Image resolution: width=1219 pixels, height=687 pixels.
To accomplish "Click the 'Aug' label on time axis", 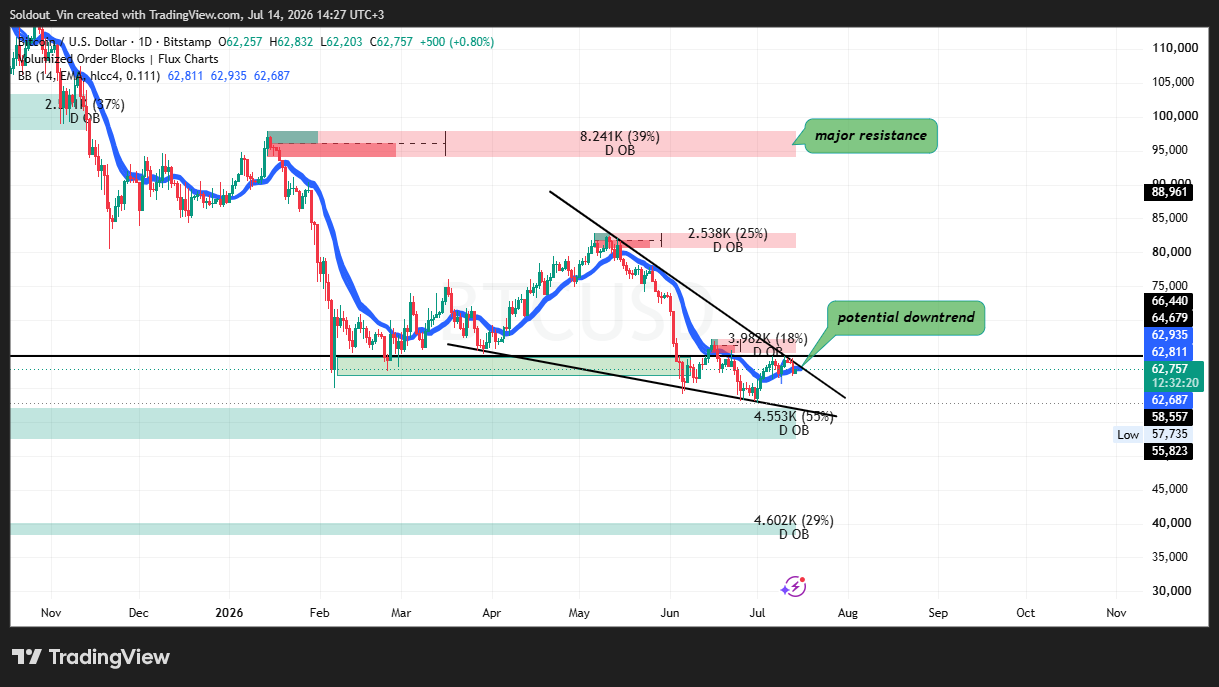I will pyautogui.click(x=846, y=611).
